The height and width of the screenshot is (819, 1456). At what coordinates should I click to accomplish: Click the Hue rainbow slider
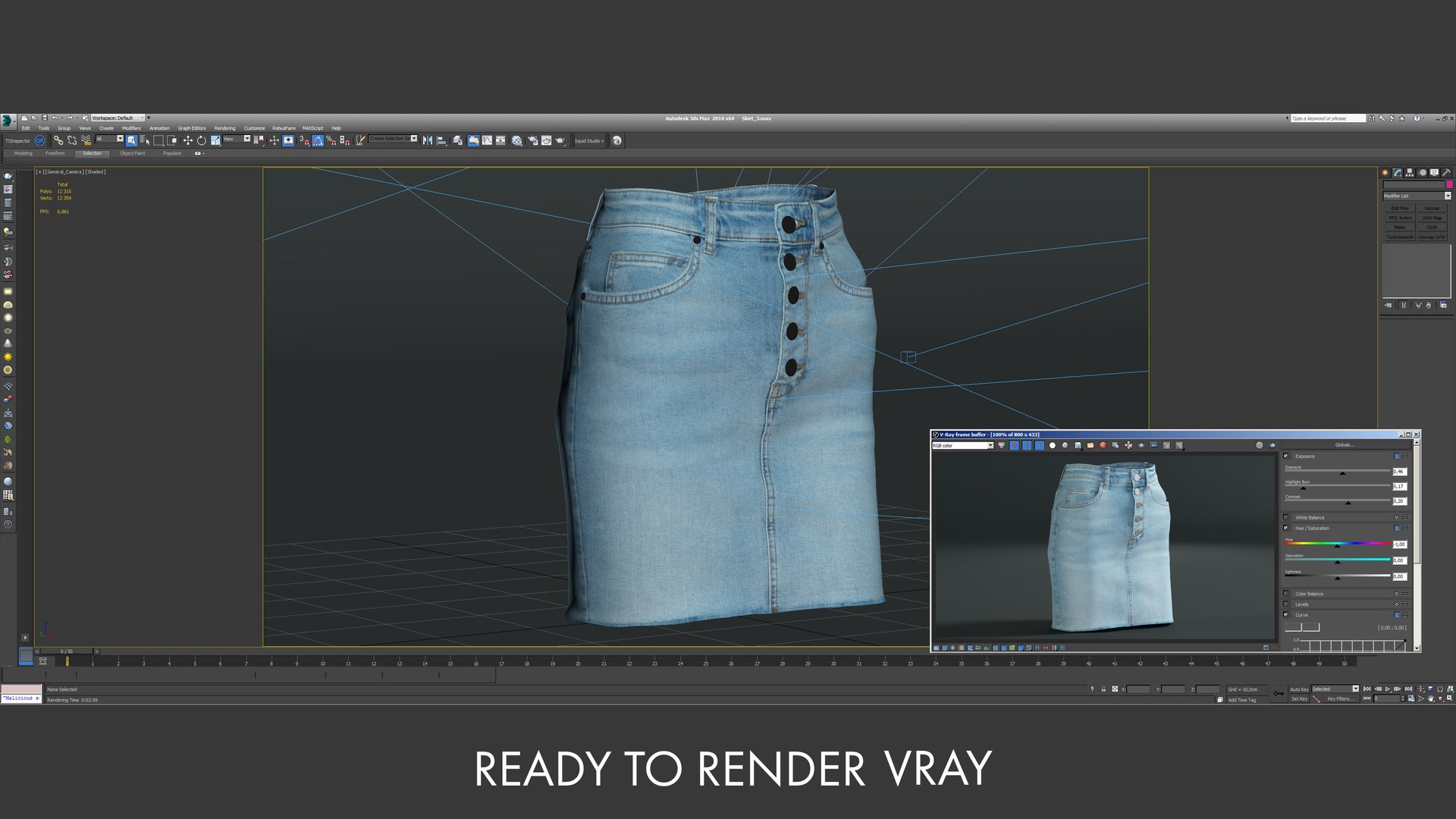pyautogui.click(x=1337, y=544)
